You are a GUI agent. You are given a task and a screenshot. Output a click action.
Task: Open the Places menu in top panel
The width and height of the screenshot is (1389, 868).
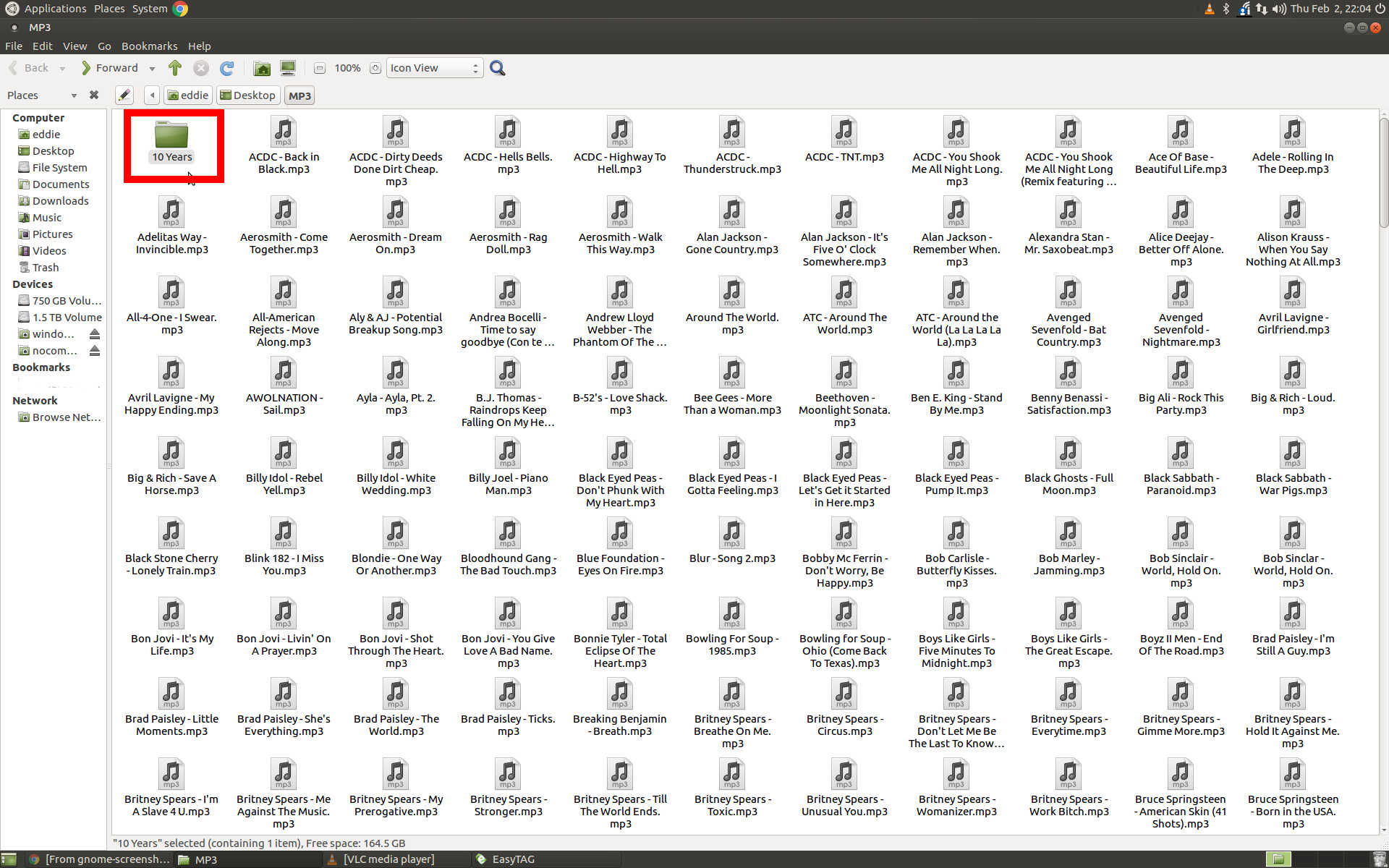(x=109, y=9)
